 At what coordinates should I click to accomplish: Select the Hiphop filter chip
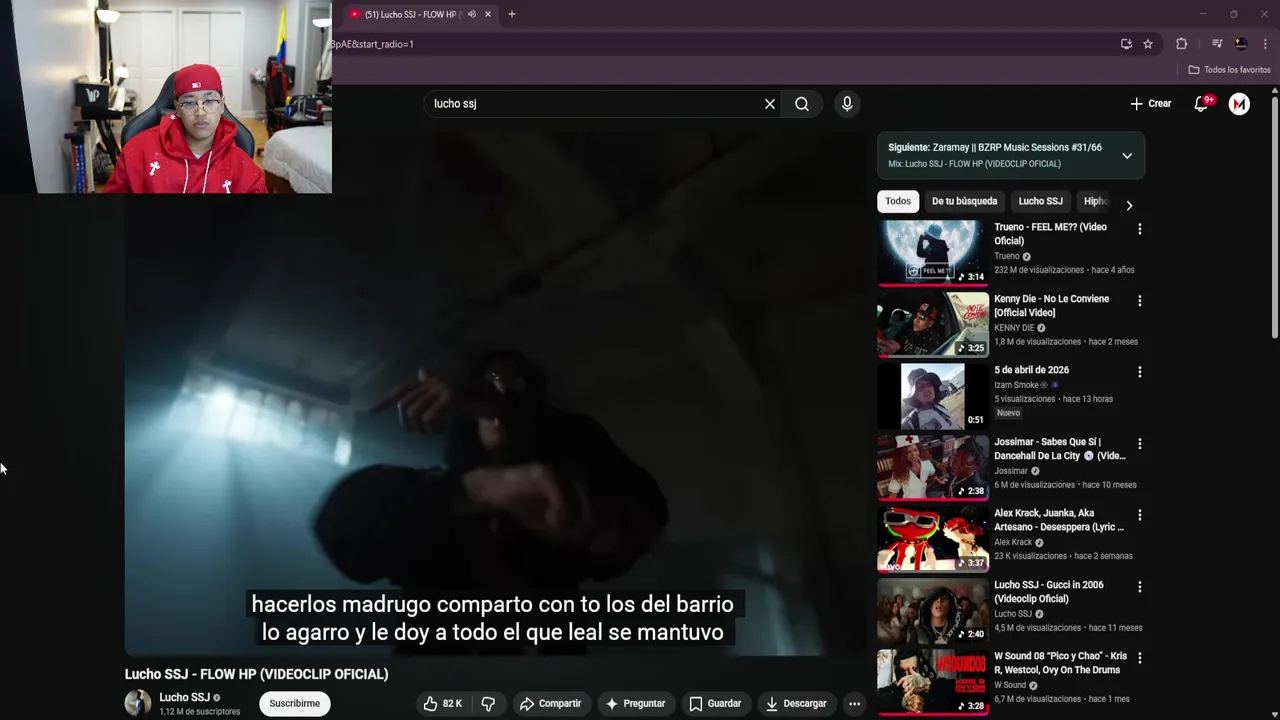tap(1096, 201)
